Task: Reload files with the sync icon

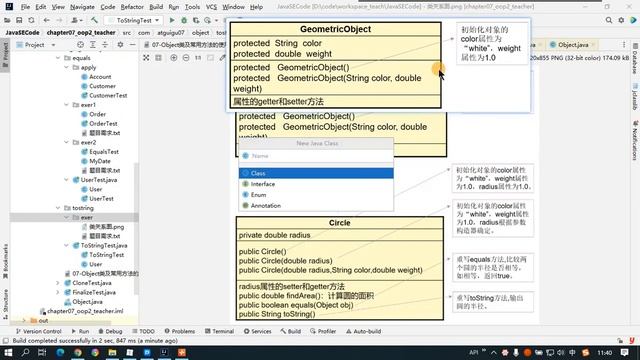Action: [31, 20]
